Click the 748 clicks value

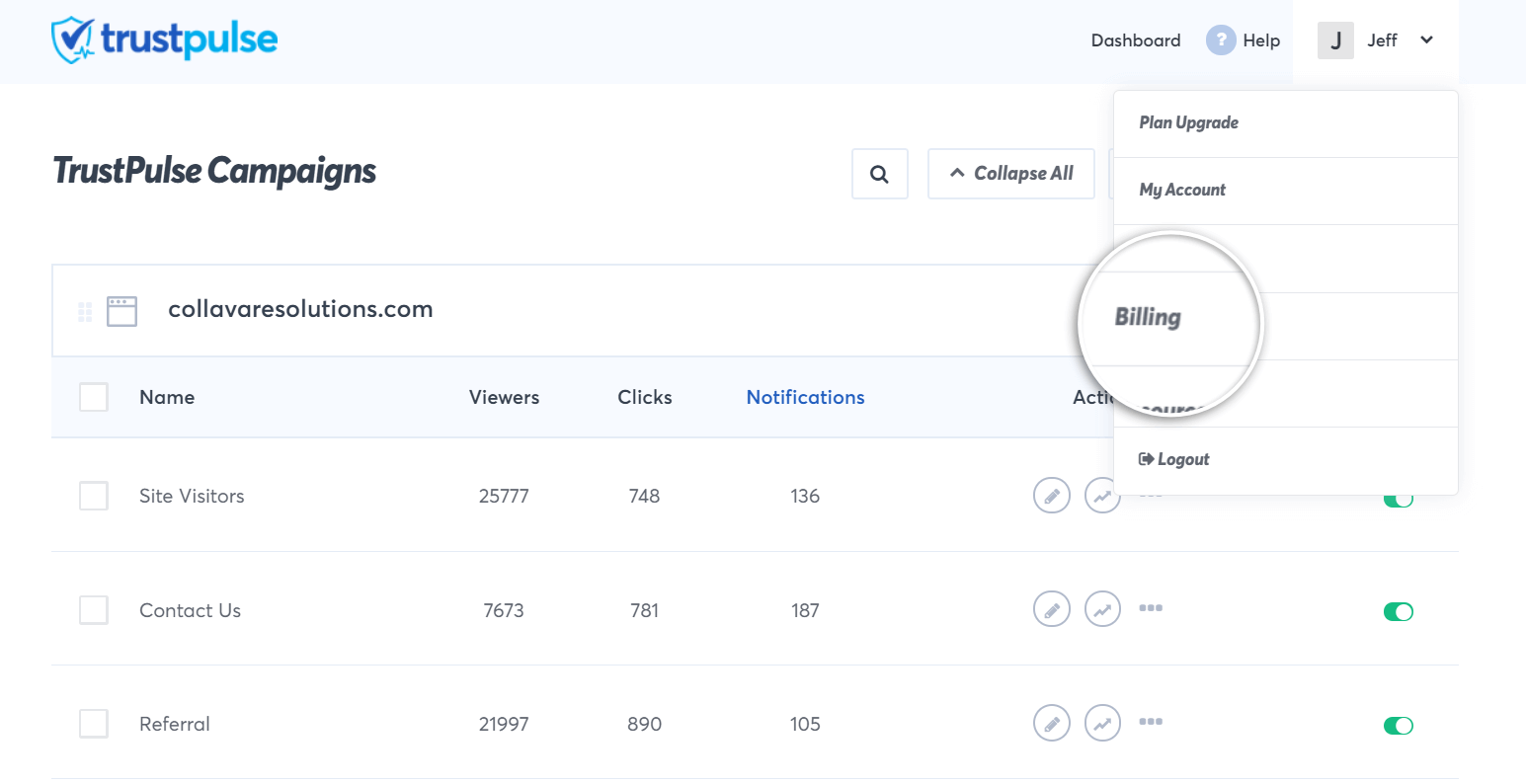pos(644,496)
